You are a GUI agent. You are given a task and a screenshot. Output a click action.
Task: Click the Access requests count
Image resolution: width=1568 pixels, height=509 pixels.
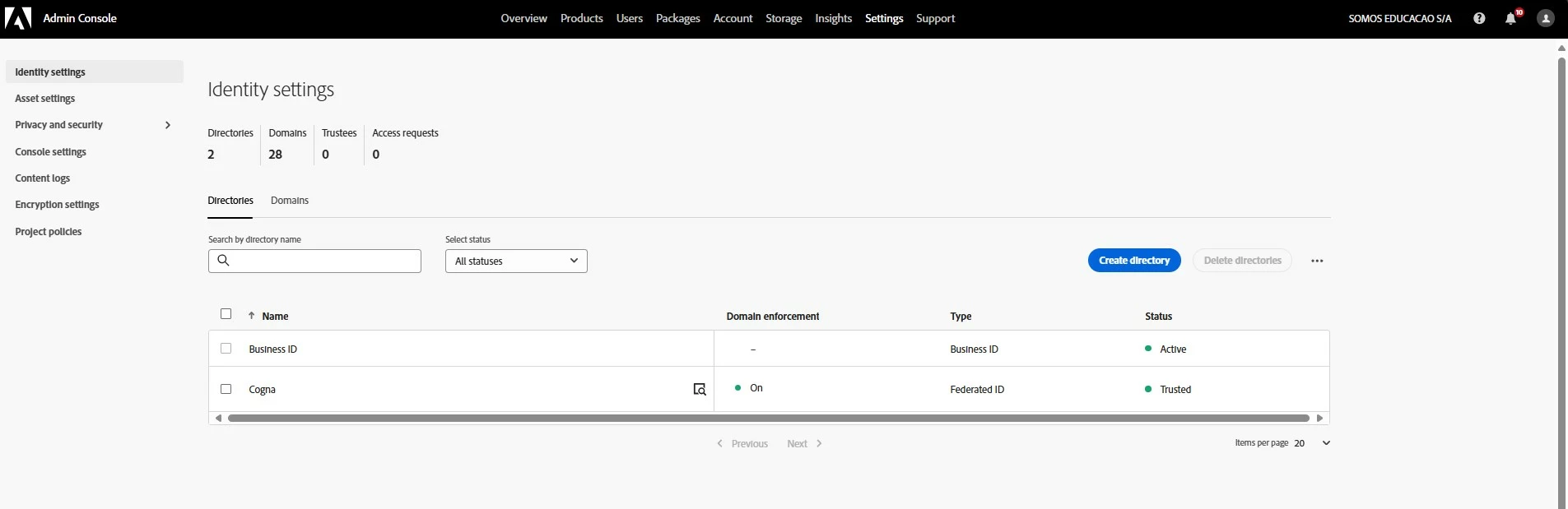pyautogui.click(x=376, y=155)
